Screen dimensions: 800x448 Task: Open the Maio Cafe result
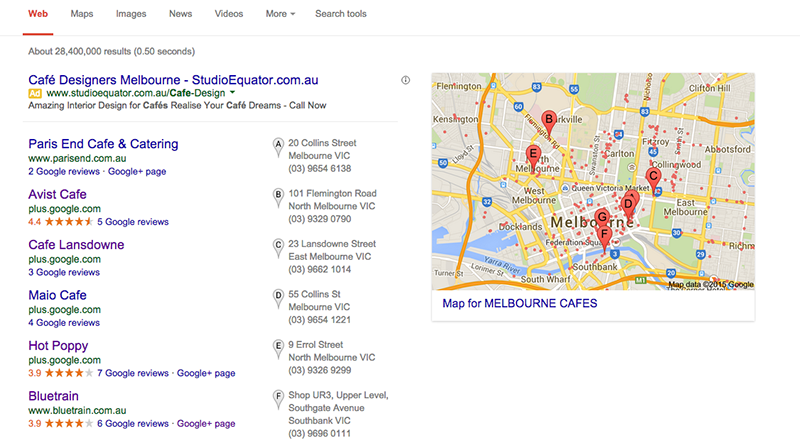point(57,295)
